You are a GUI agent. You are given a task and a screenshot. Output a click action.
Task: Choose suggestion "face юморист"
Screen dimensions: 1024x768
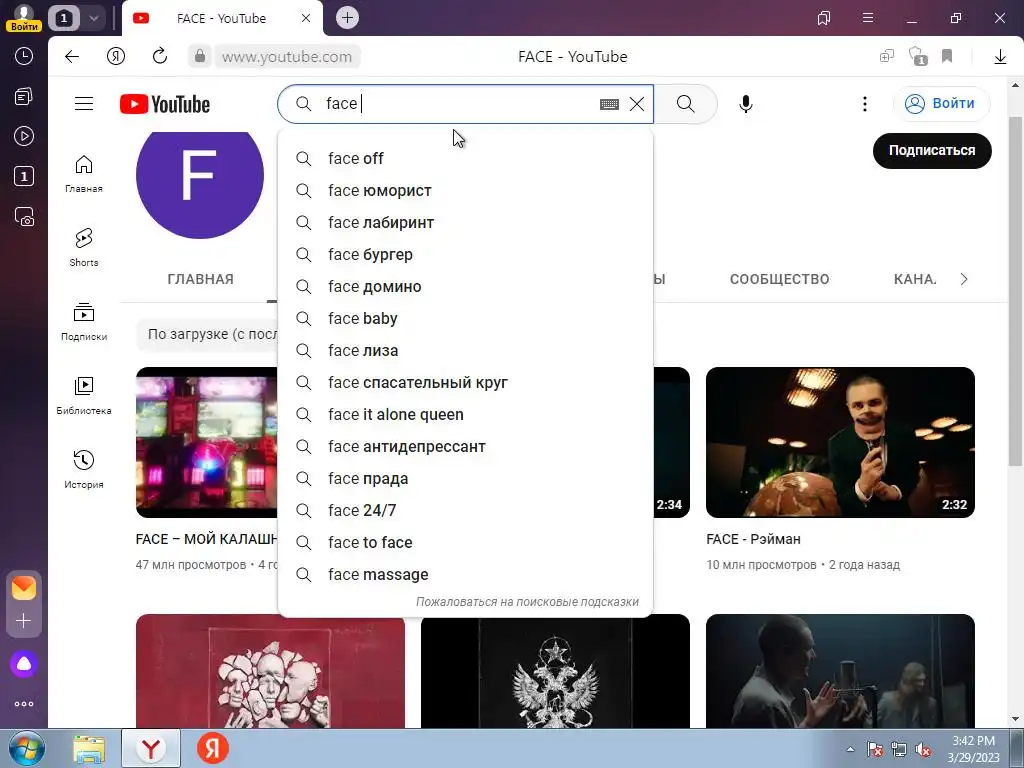click(x=465, y=191)
